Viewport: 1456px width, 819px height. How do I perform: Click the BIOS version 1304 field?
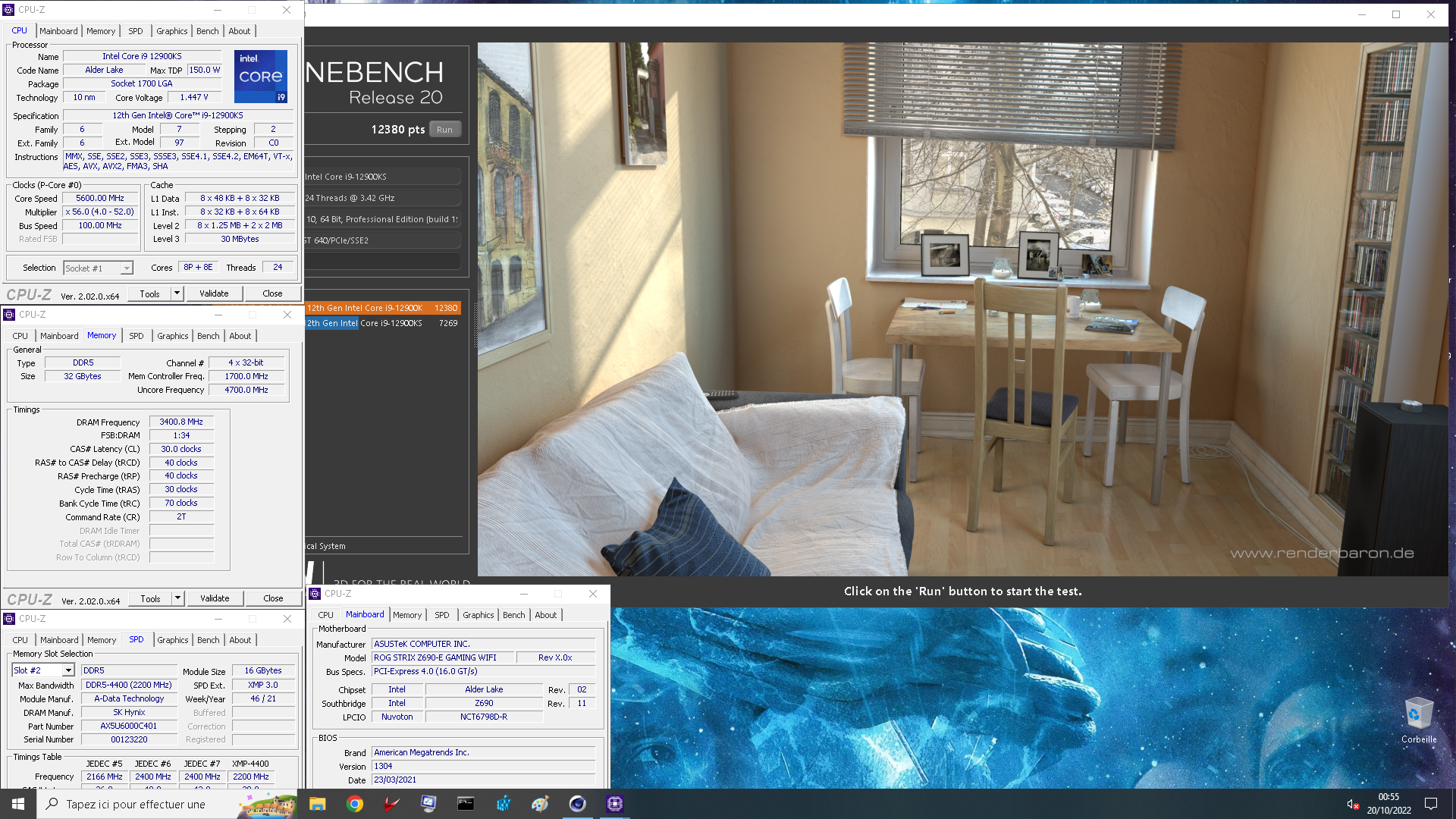483,767
